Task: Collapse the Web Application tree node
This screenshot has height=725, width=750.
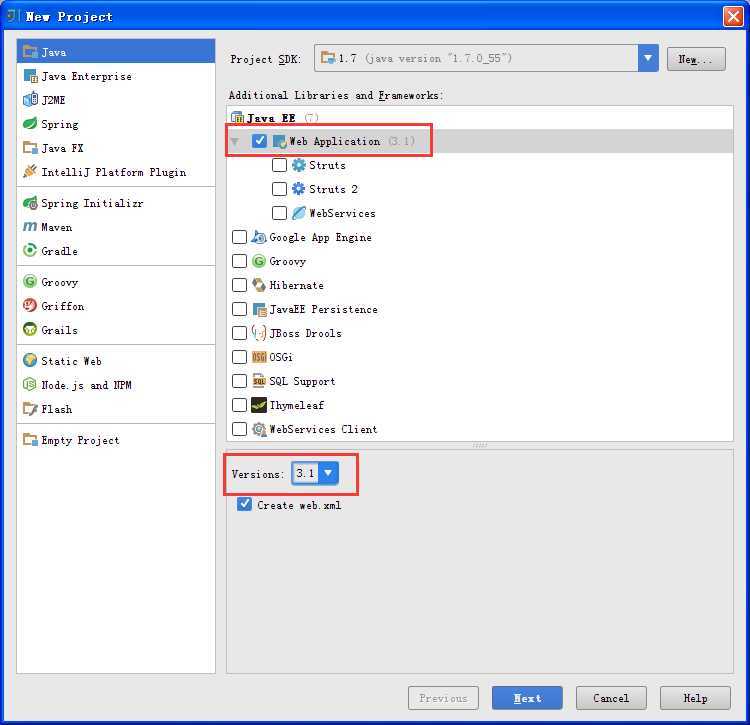Action: 234,141
